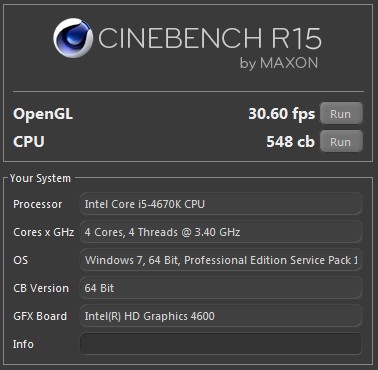Click the CB Version label

[41, 288]
